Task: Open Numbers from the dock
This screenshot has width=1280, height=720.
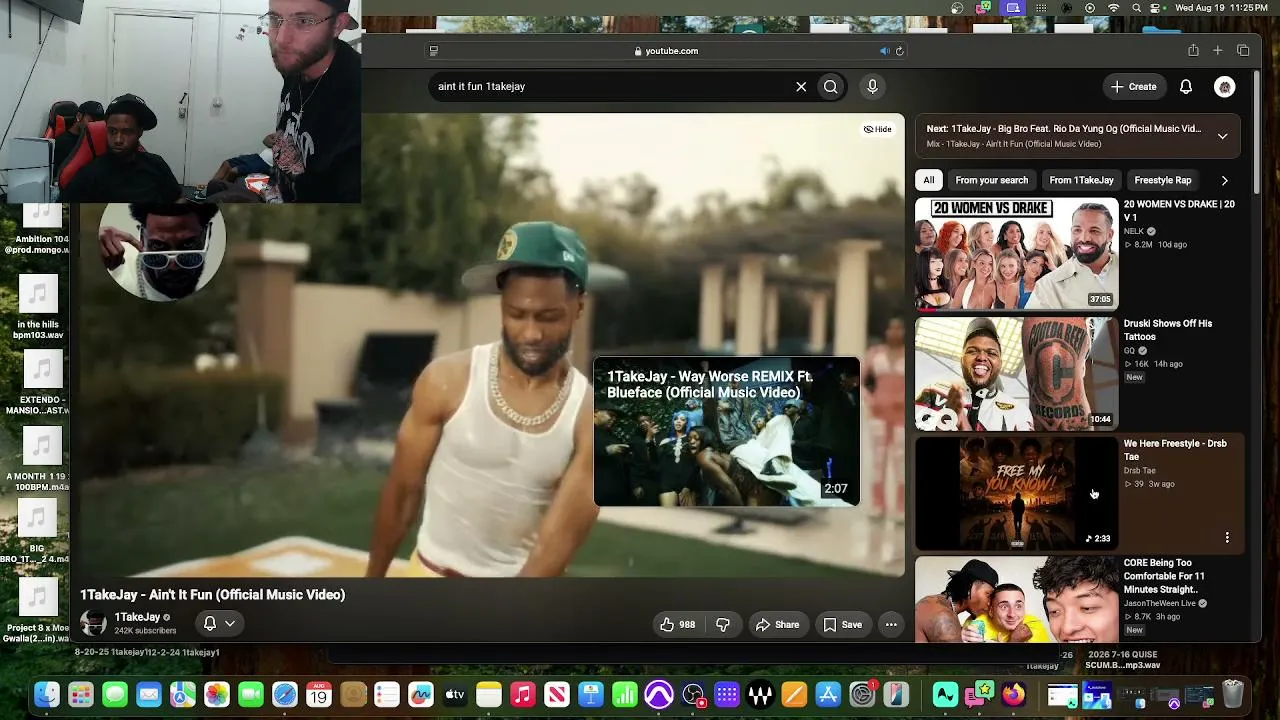Action: (625, 694)
